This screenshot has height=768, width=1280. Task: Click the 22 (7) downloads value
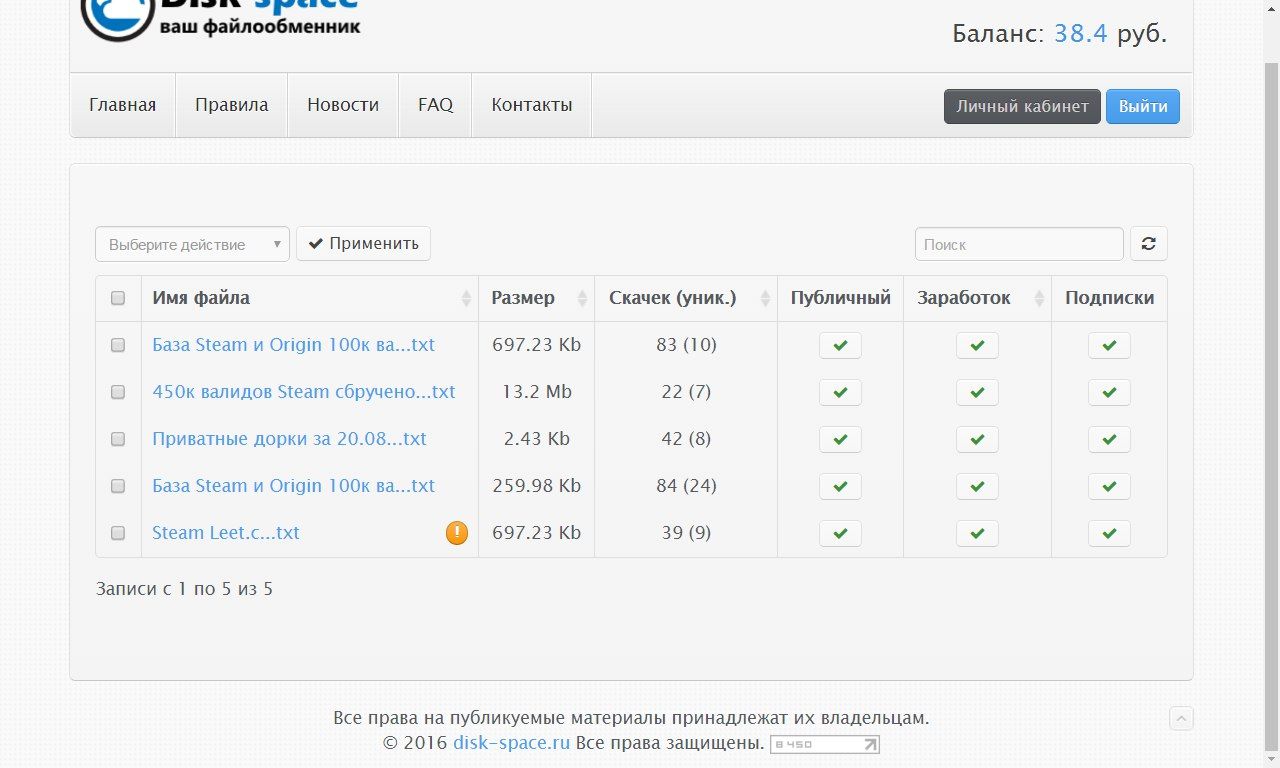pyautogui.click(x=686, y=392)
